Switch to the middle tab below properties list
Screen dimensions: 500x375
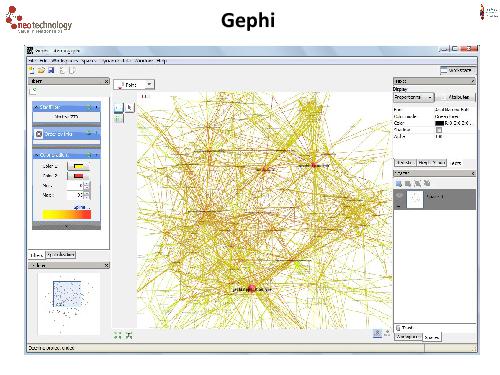(431, 163)
